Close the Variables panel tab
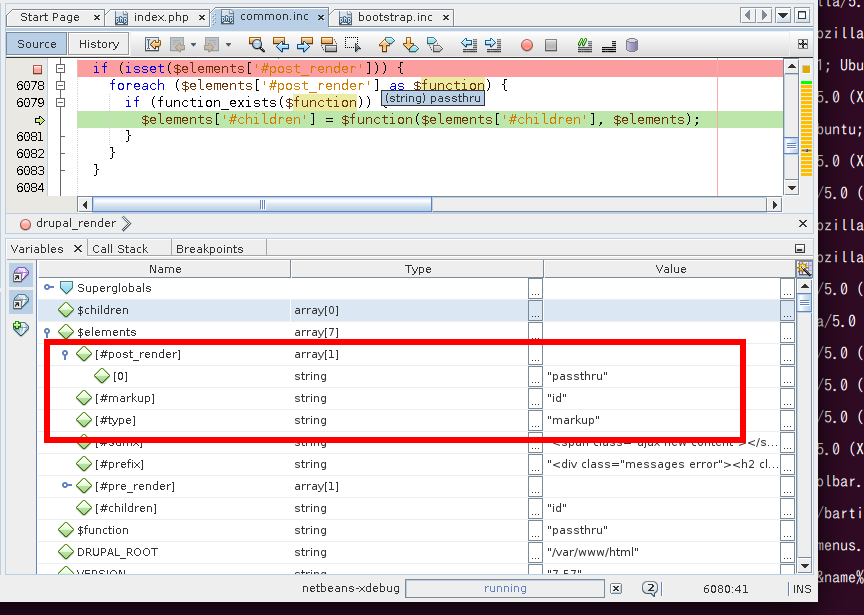Viewport: 864px width, 615px height. pos(78,249)
